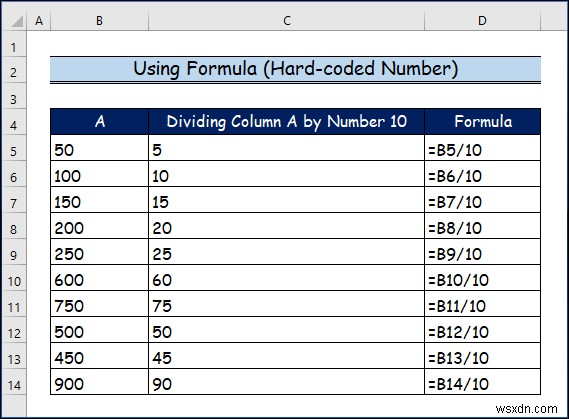Select cell containing 50 in row 5
Screen dimensions: 569x419
point(99,148)
